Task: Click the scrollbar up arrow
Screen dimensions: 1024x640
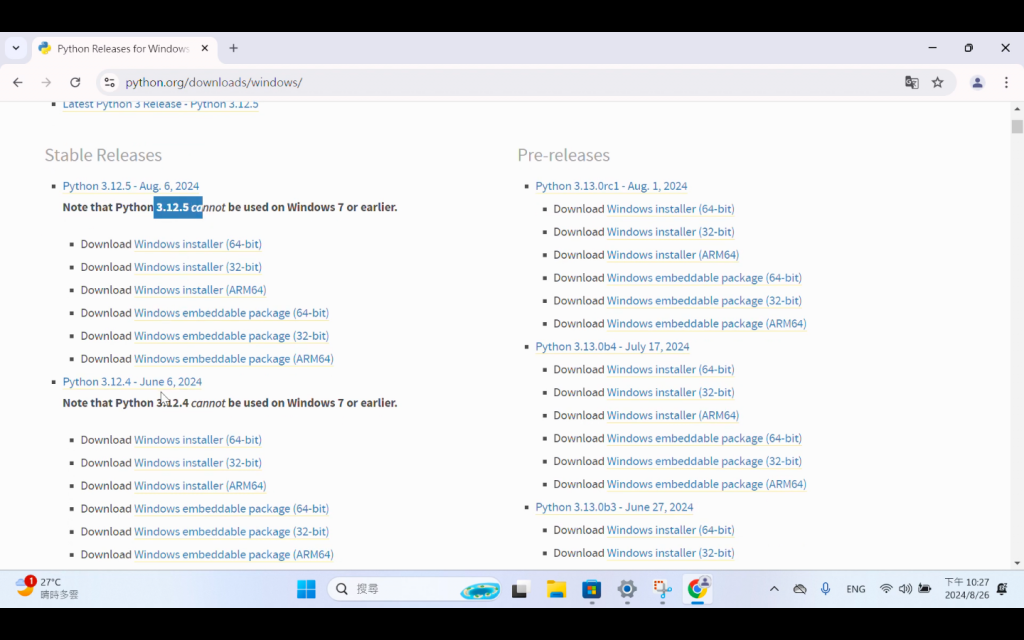Action: tap(1017, 108)
